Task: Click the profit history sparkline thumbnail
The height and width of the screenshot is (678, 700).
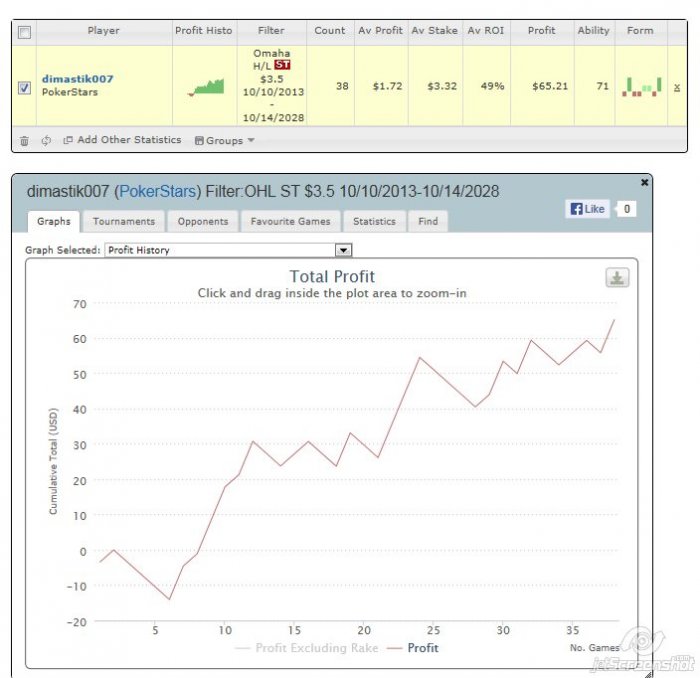Action: (x=206, y=87)
